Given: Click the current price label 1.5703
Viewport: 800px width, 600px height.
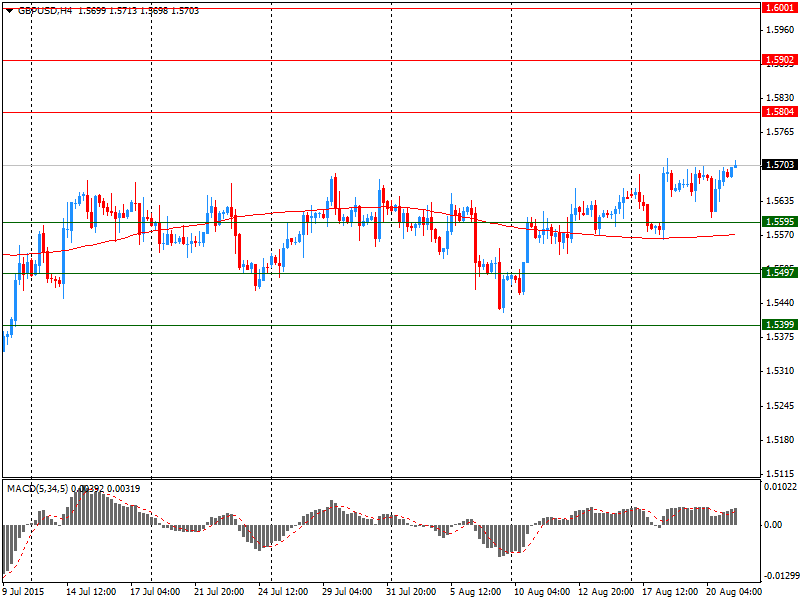Looking at the screenshot, I should pos(779,165).
